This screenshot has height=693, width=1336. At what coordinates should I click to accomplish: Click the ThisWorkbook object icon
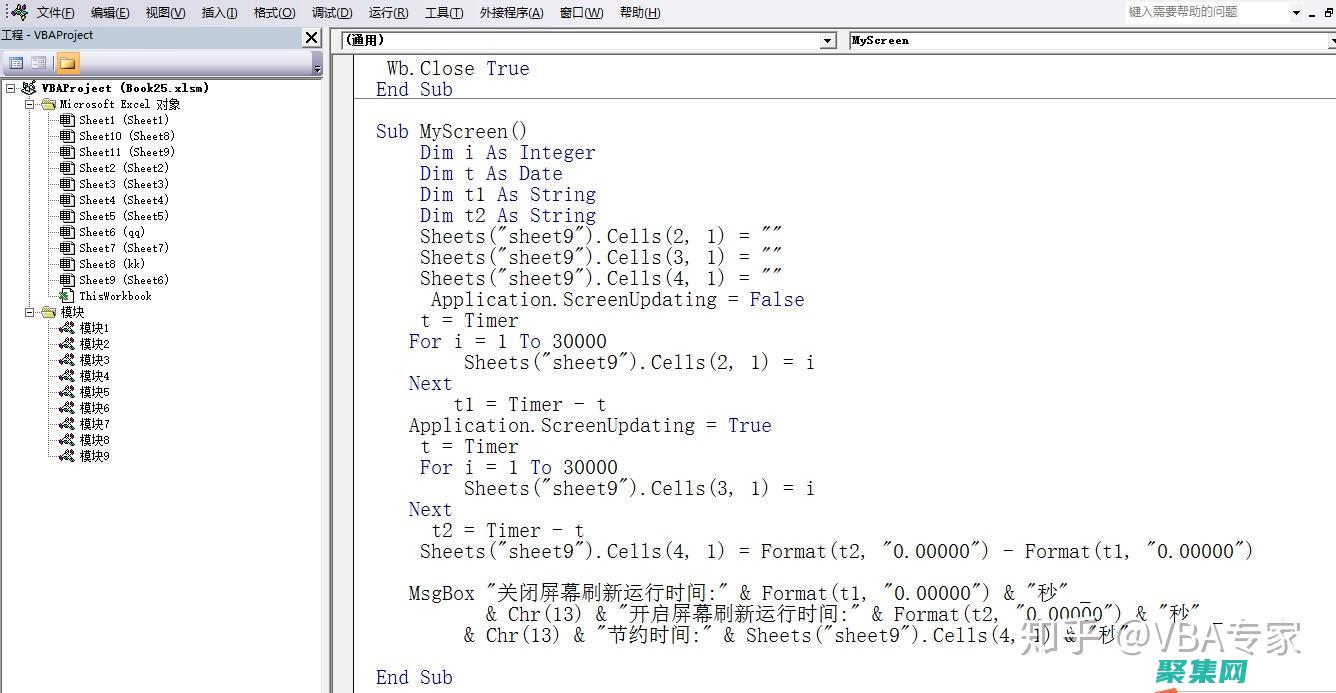pyautogui.click(x=66, y=295)
